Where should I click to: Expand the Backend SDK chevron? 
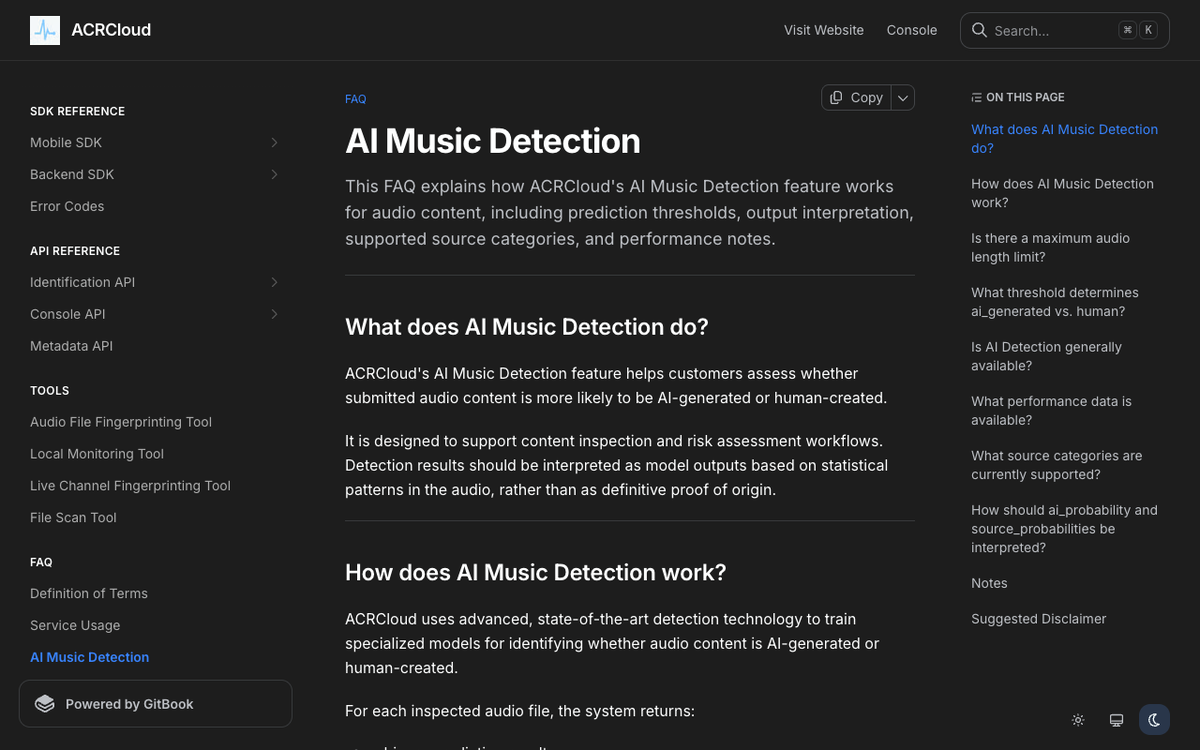[x=274, y=175]
